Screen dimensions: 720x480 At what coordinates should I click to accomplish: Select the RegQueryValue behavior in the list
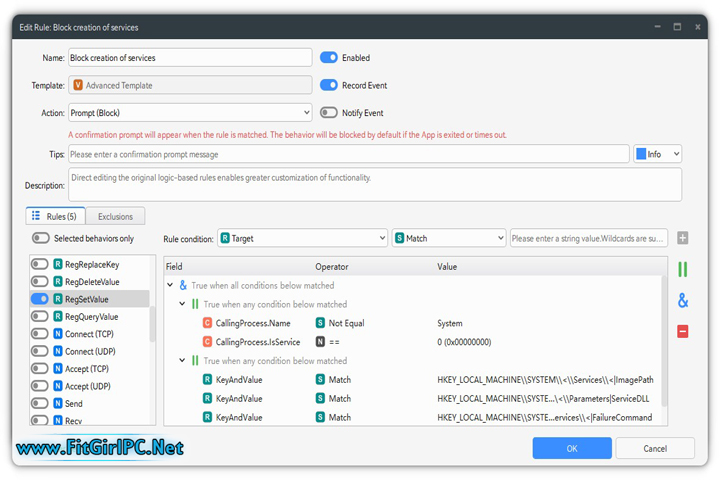coord(92,316)
